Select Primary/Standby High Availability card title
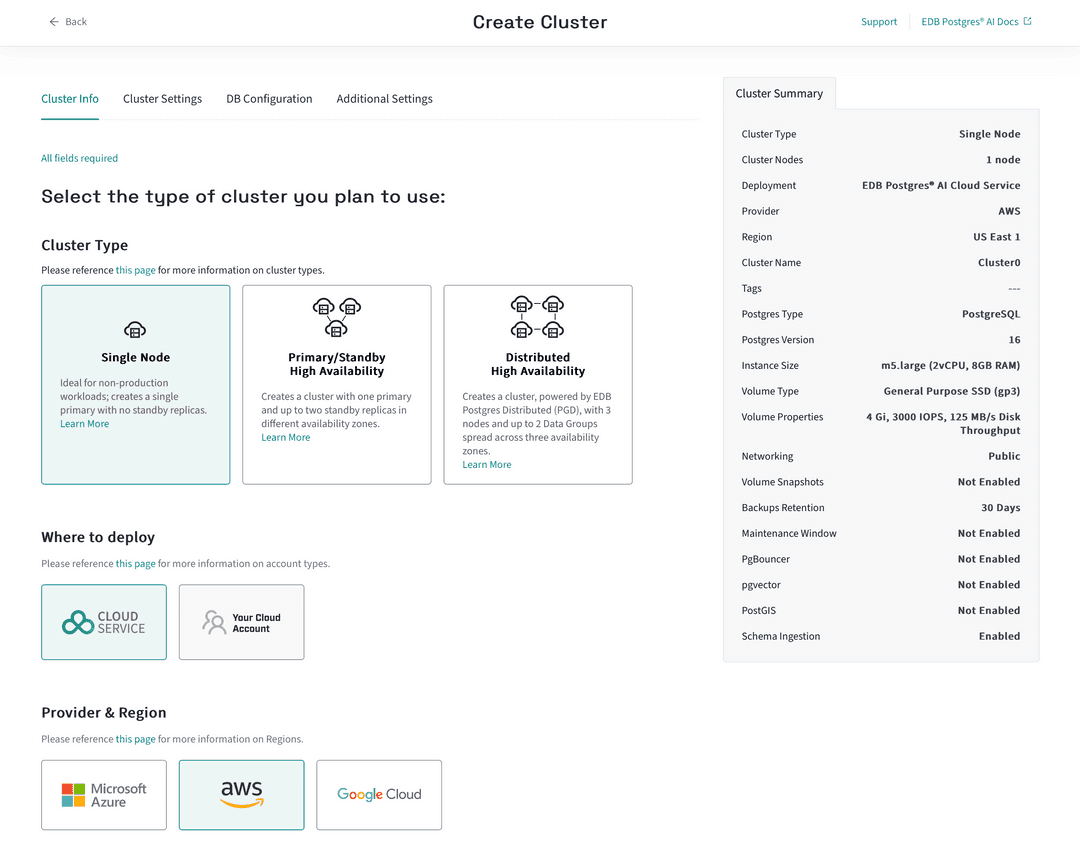Image resolution: width=1080 pixels, height=844 pixels. point(337,364)
